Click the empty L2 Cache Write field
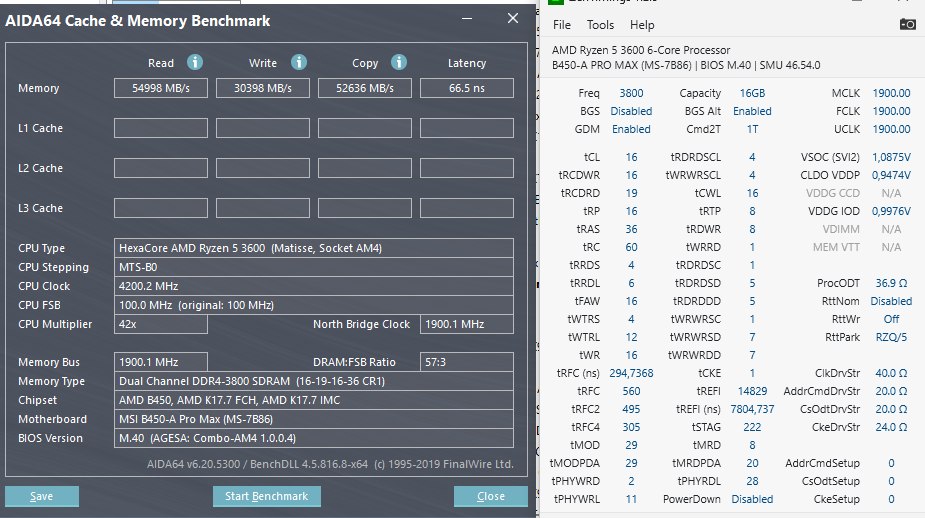 tap(263, 168)
